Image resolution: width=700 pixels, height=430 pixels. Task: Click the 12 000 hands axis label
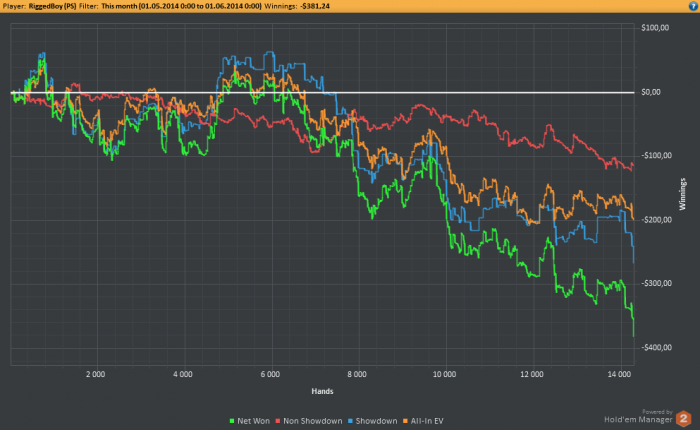532,374
